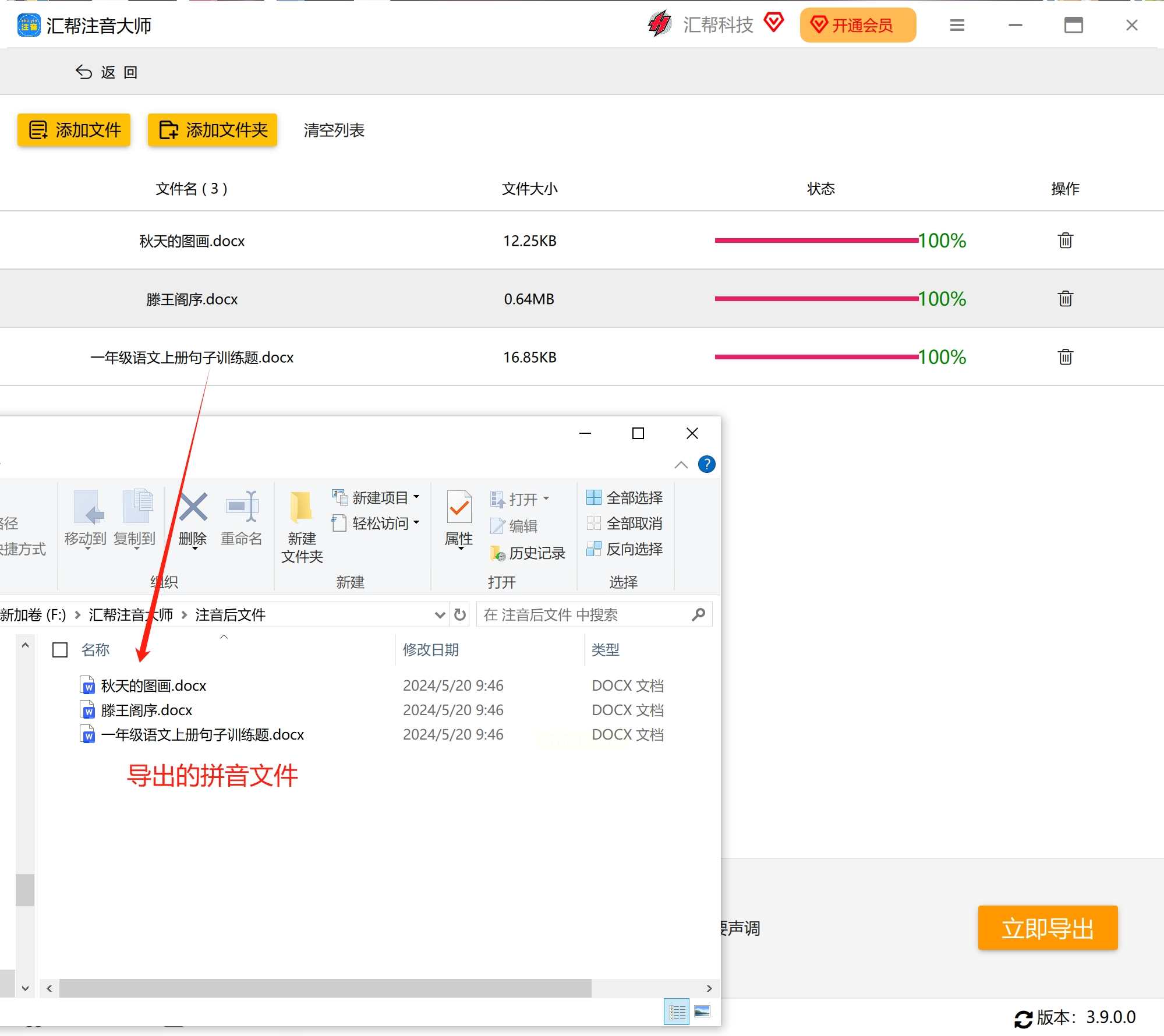Image resolution: width=1164 pixels, height=1036 pixels.
Task: Remove 滕王阁序.docx using trash icon
Action: pos(1065,299)
